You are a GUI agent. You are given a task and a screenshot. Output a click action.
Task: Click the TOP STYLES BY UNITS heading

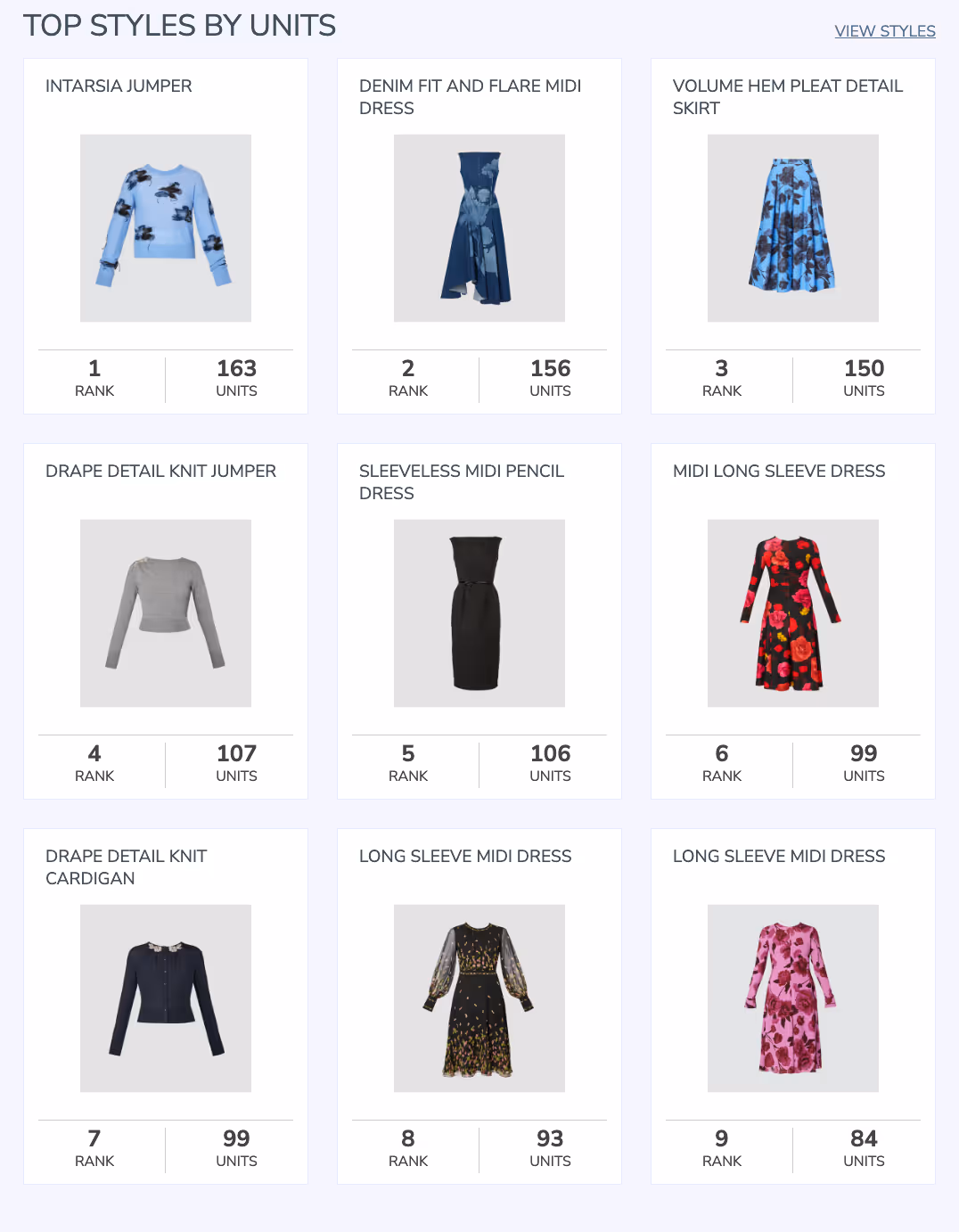point(179,26)
